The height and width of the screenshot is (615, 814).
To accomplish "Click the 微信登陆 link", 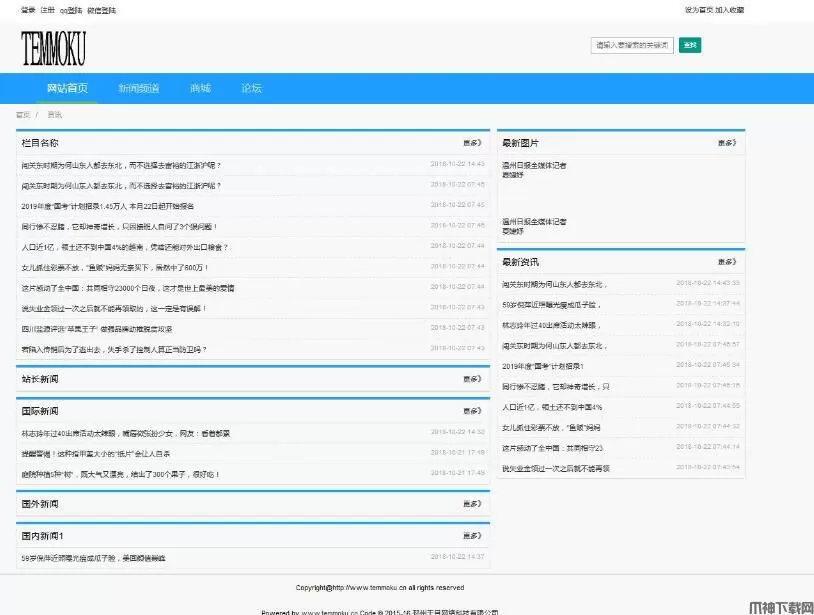I will (x=101, y=10).
